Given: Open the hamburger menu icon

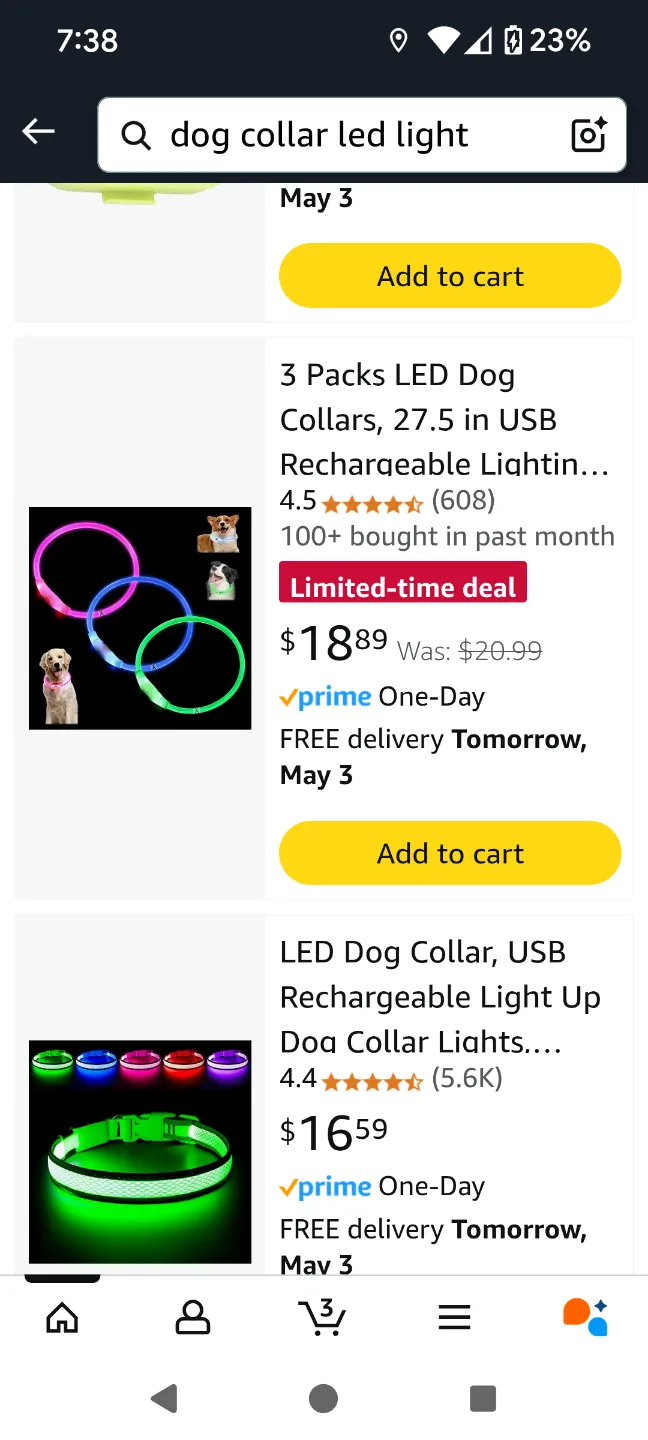Looking at the screenshot, I should pos(454,1317).
